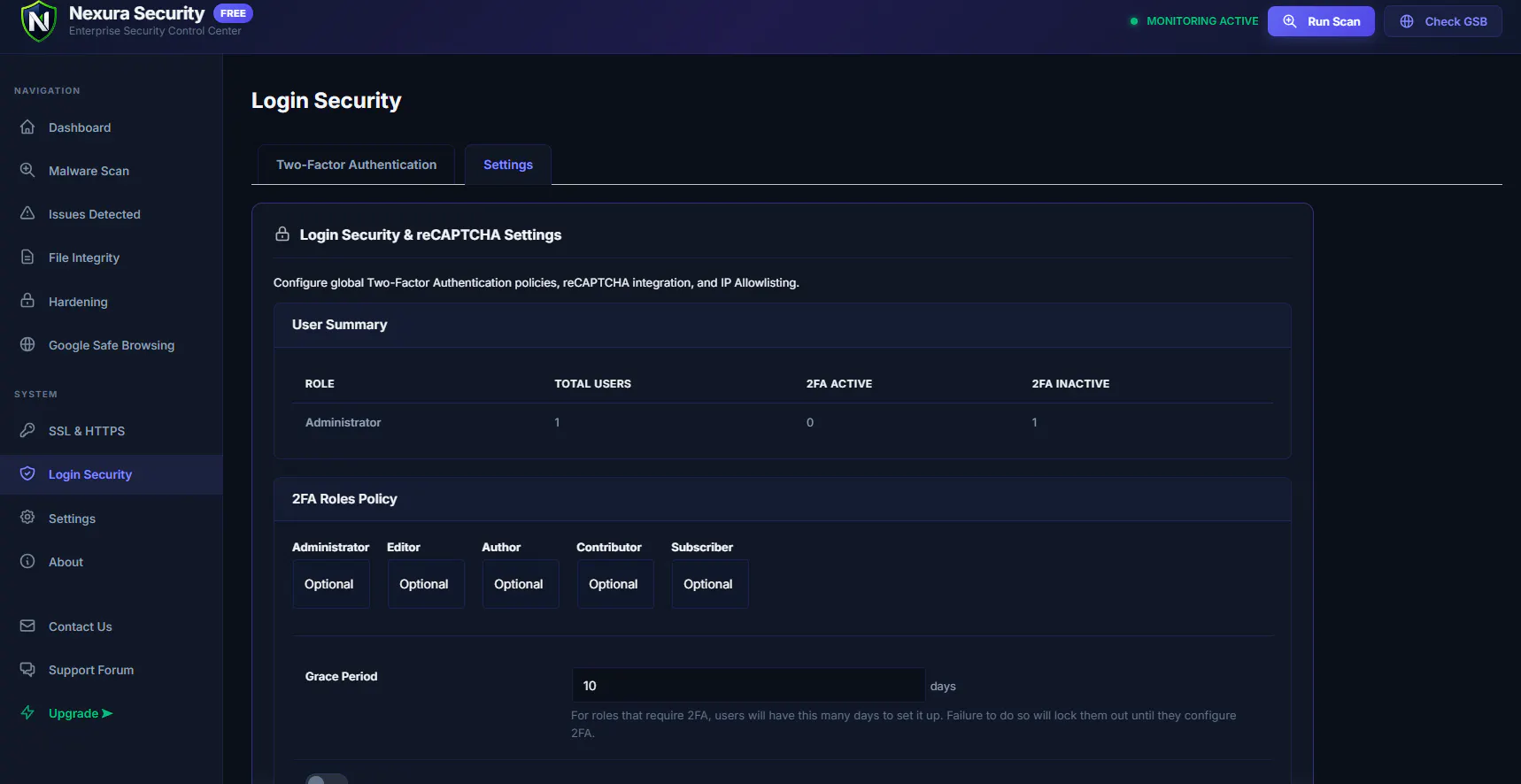Image resolution: width=1521 pixels, height=784 pixels.
Task: Open the About page
Action: (x=112, y=562)
